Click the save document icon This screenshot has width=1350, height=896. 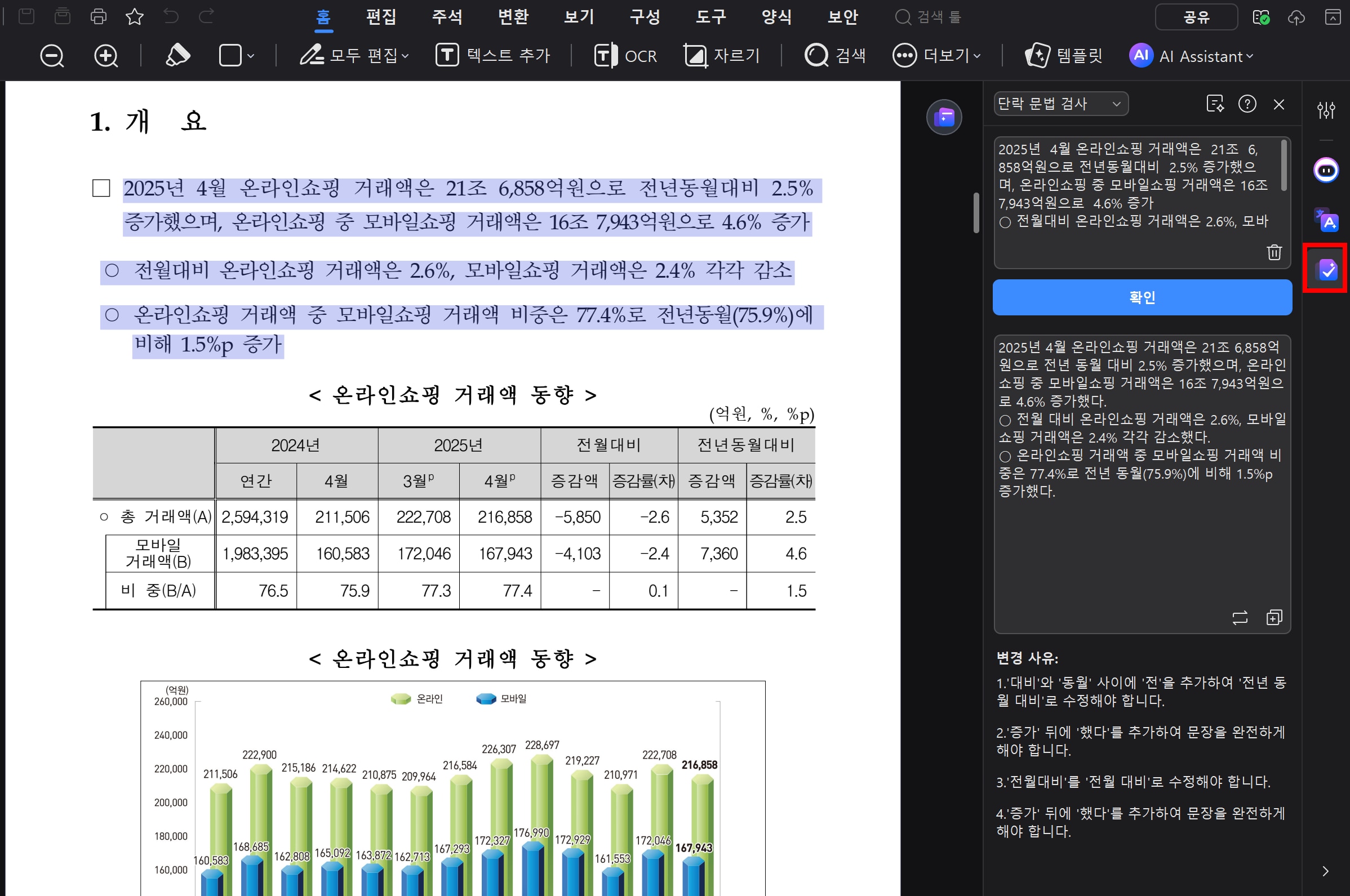coord(26,16)
